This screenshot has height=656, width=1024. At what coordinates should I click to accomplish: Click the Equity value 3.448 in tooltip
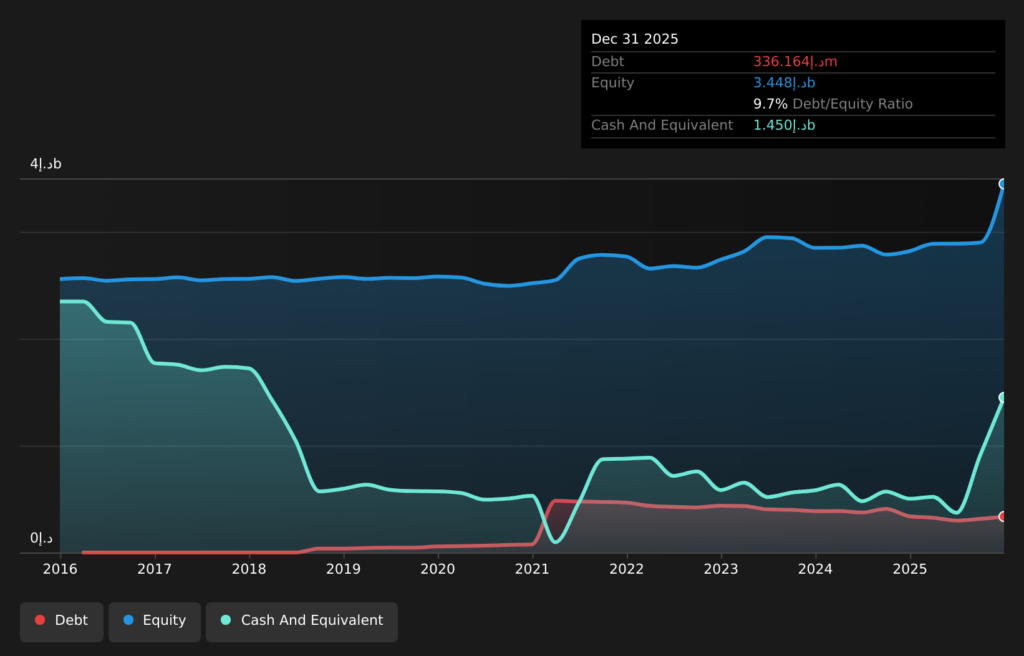click(784, 83)
